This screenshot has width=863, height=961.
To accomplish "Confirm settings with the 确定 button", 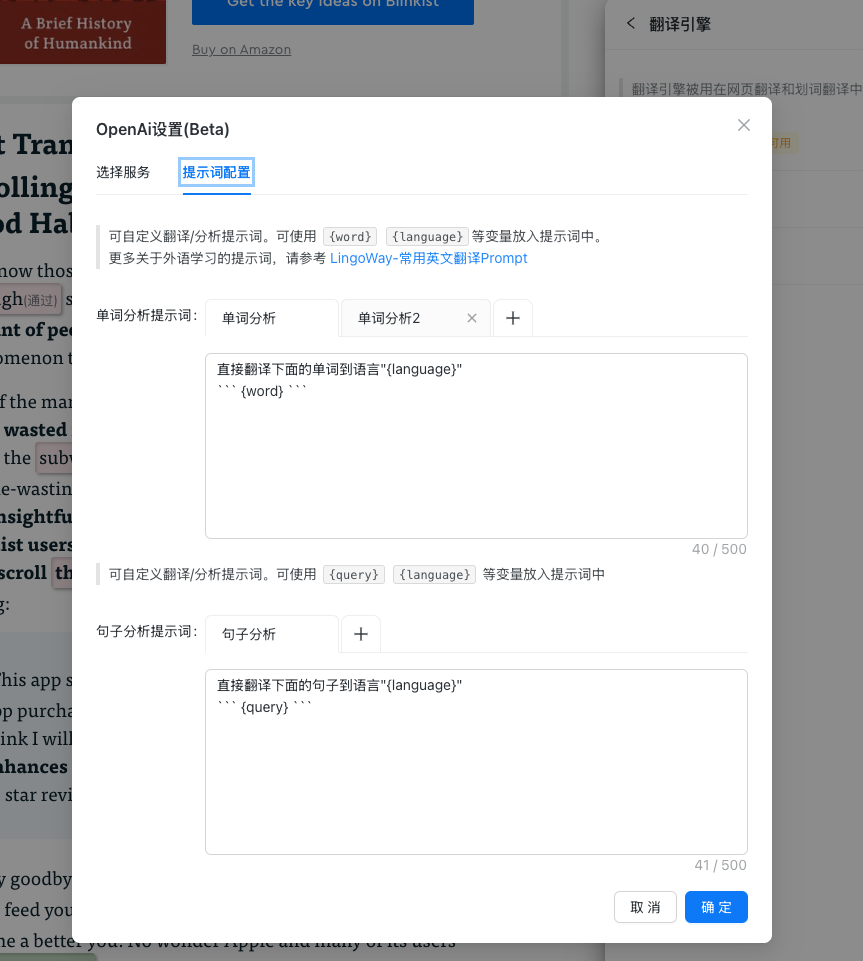I will coord(717,907).
